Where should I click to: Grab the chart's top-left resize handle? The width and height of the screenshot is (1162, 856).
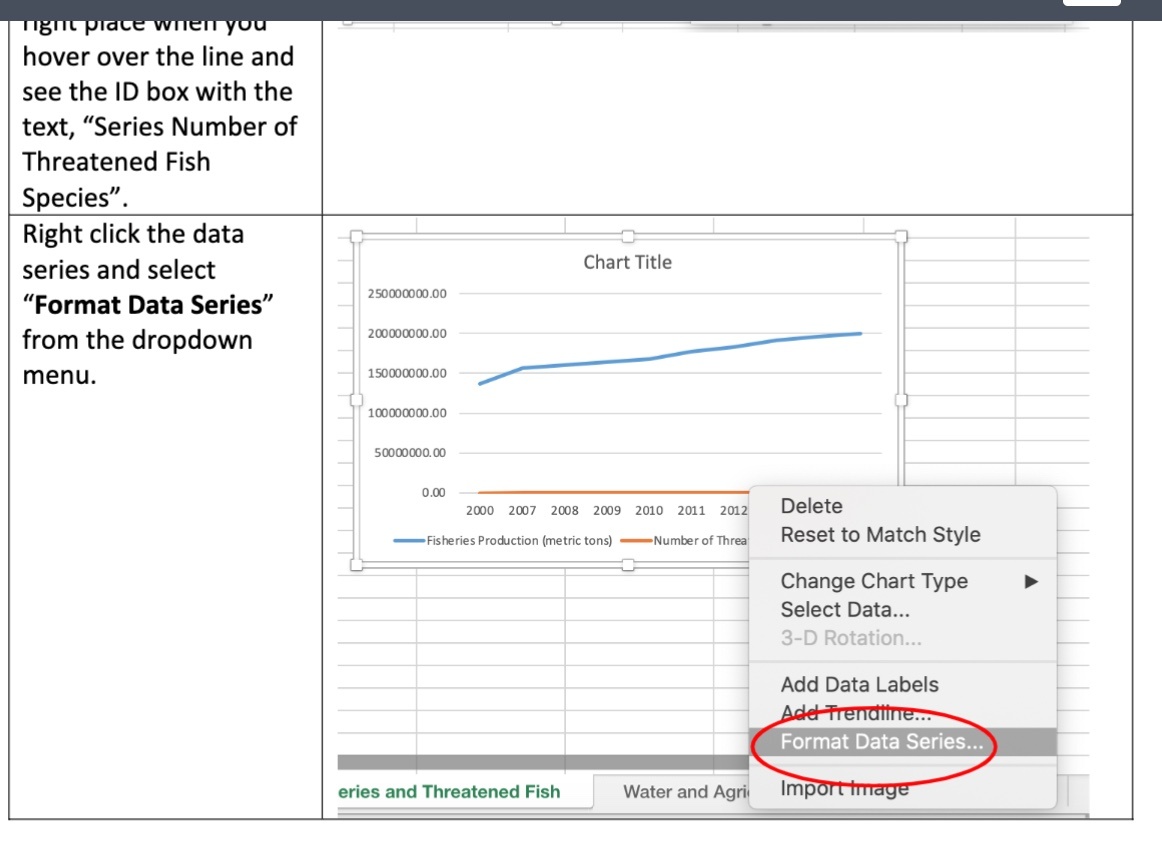(356, 236)
